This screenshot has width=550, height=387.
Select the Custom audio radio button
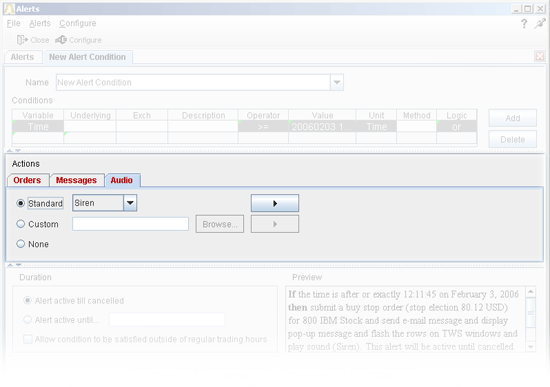coord(21,224)
